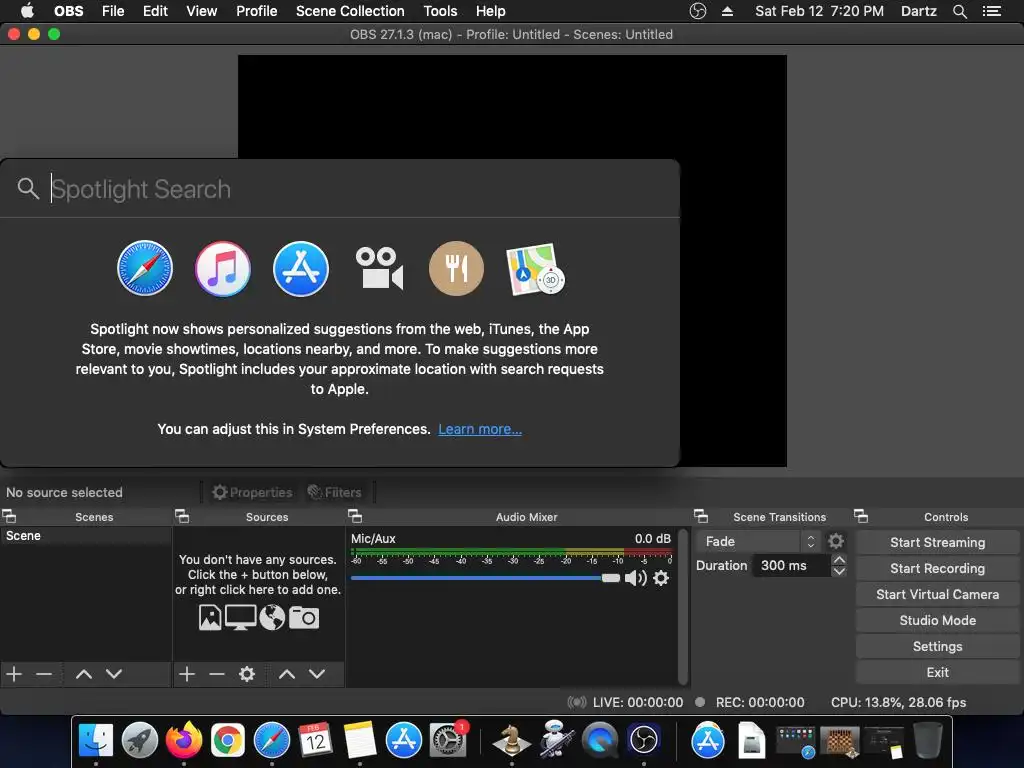Float the Audio Mixer dock panel

(x=355, y=516)
